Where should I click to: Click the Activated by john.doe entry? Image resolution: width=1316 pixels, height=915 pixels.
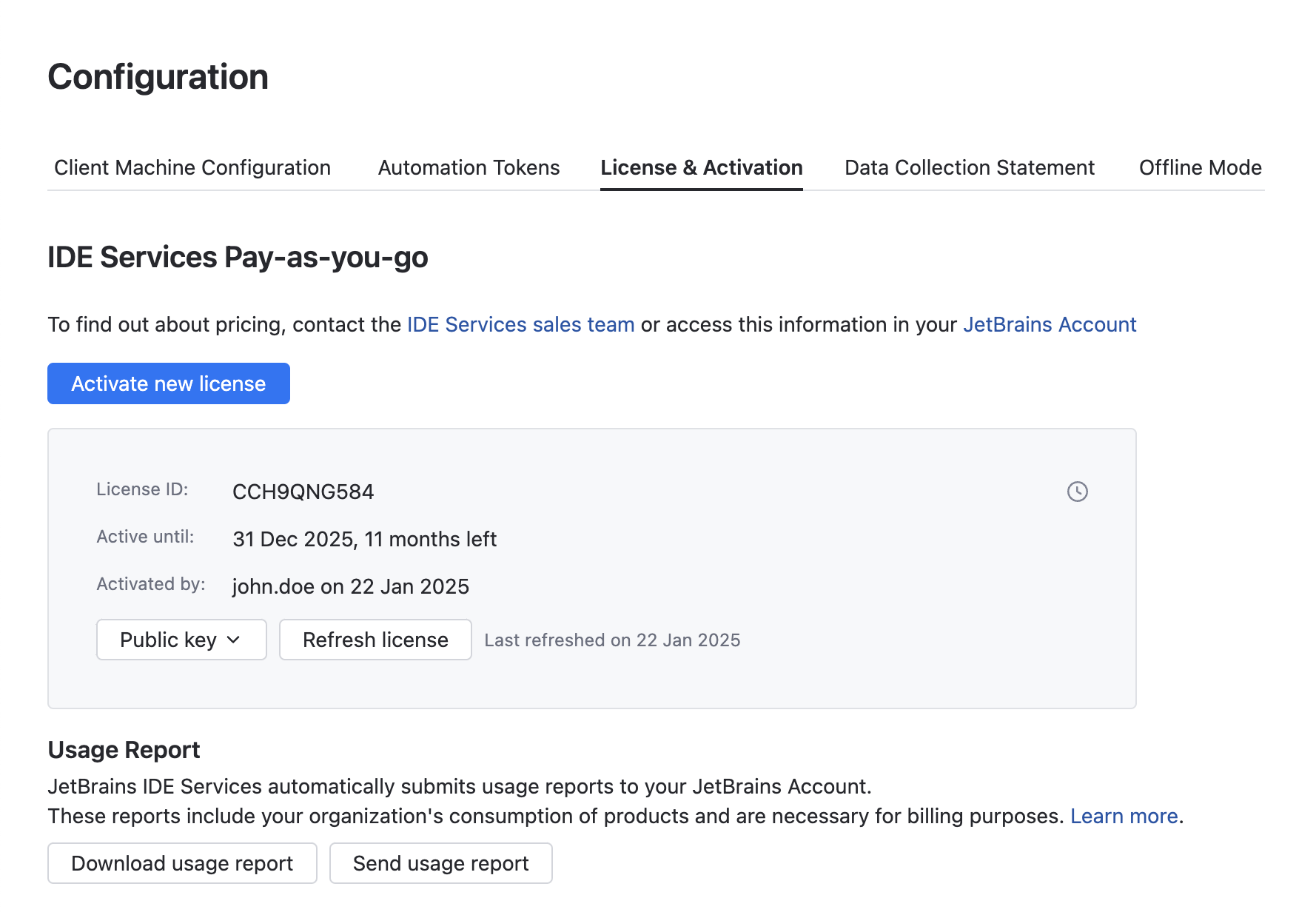coord(350,586)
